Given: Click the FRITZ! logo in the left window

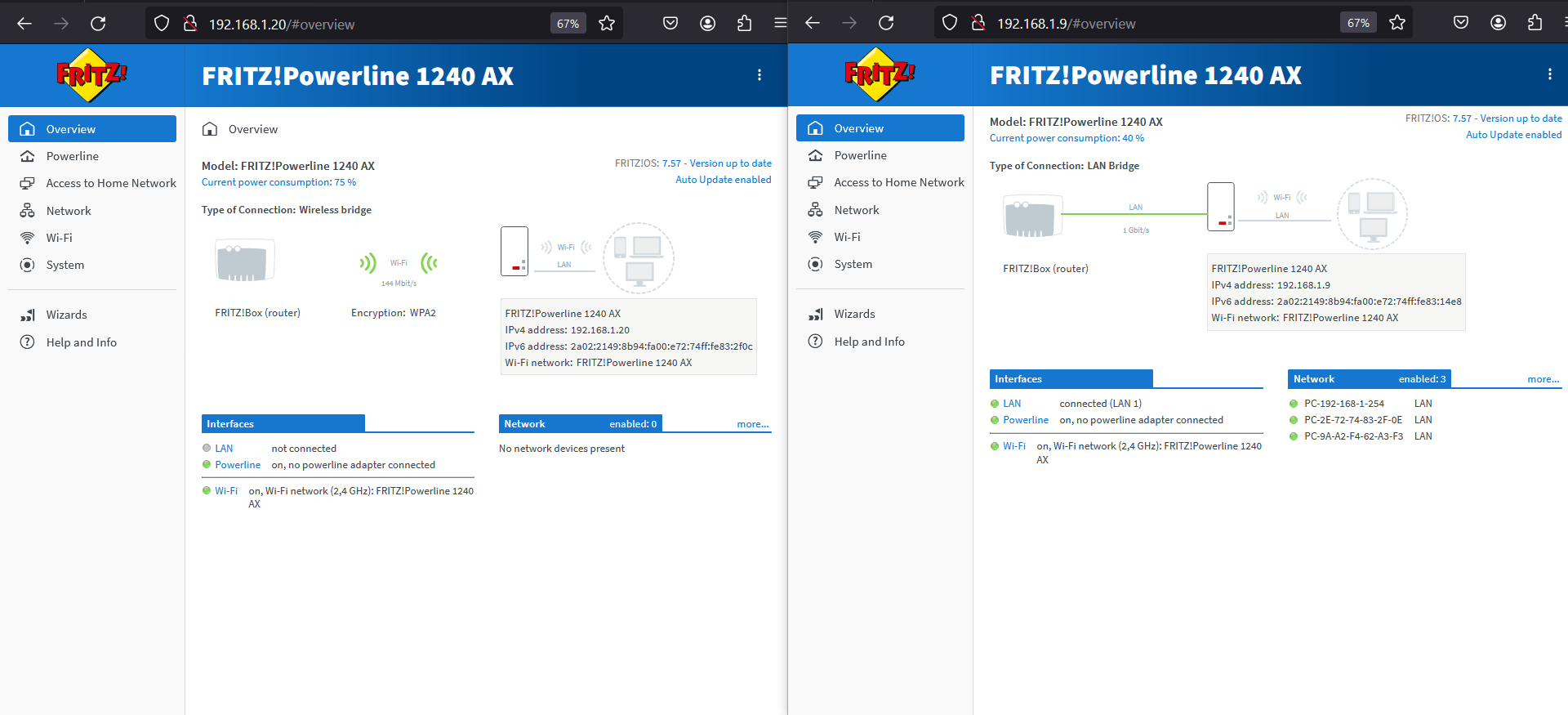Looking at the screenshot, I should point(91,75).
